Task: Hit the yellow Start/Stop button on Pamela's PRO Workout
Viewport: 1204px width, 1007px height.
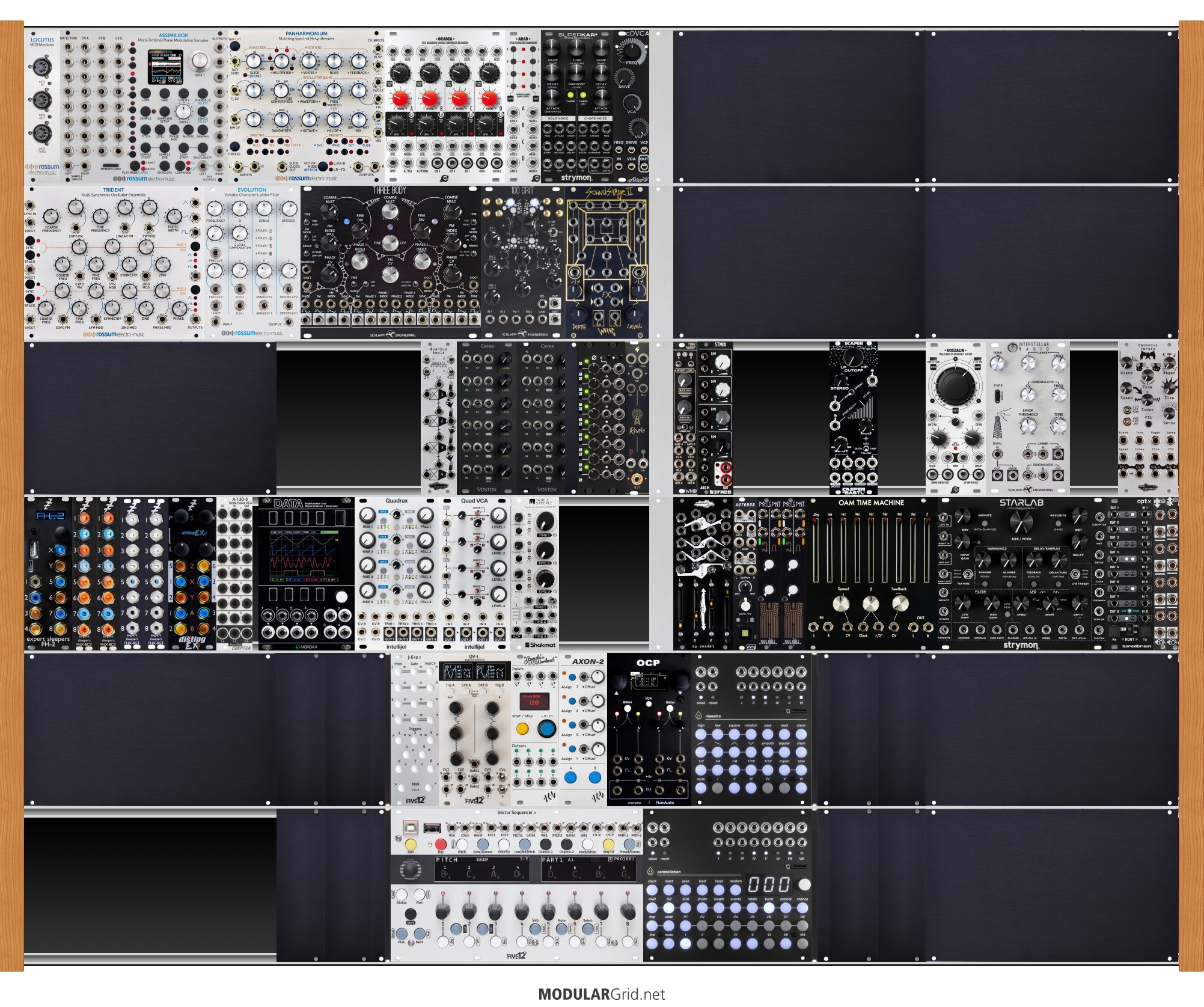Action: (x=522, y=729)
